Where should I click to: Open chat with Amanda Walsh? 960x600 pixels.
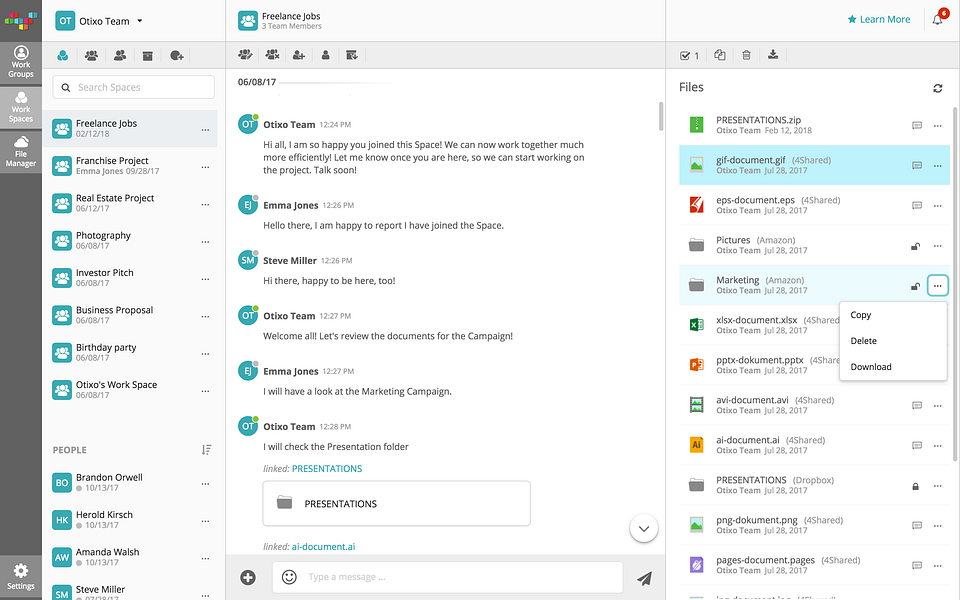point(130,557)
